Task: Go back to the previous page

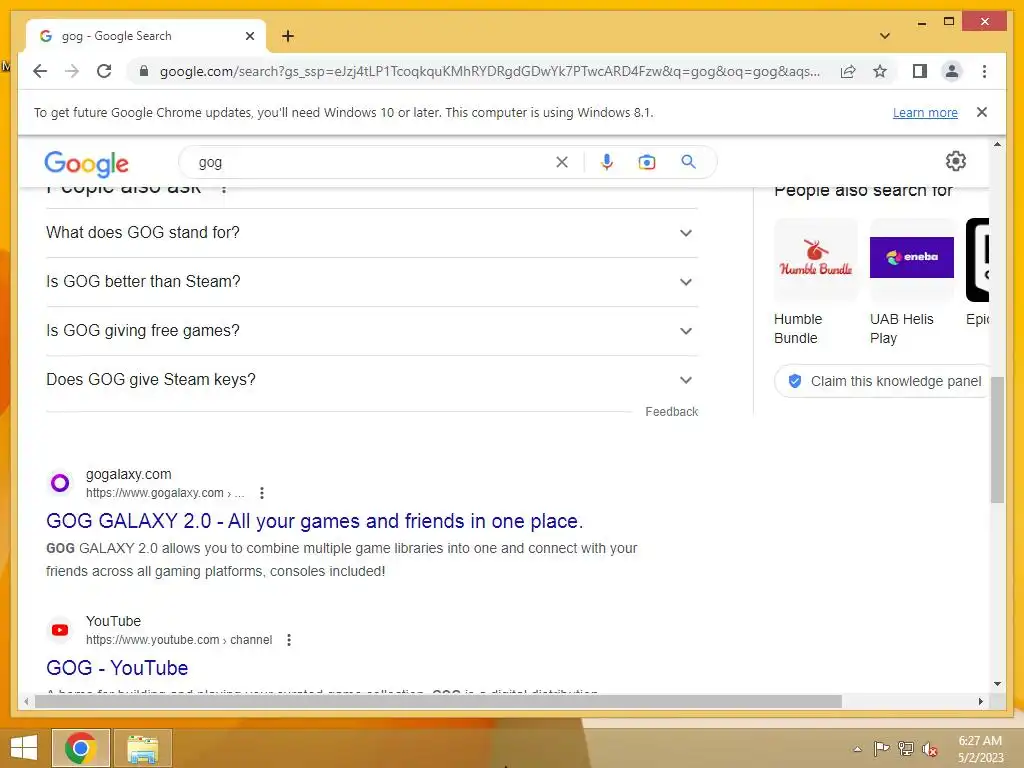Action: click(x=40, y=71)
